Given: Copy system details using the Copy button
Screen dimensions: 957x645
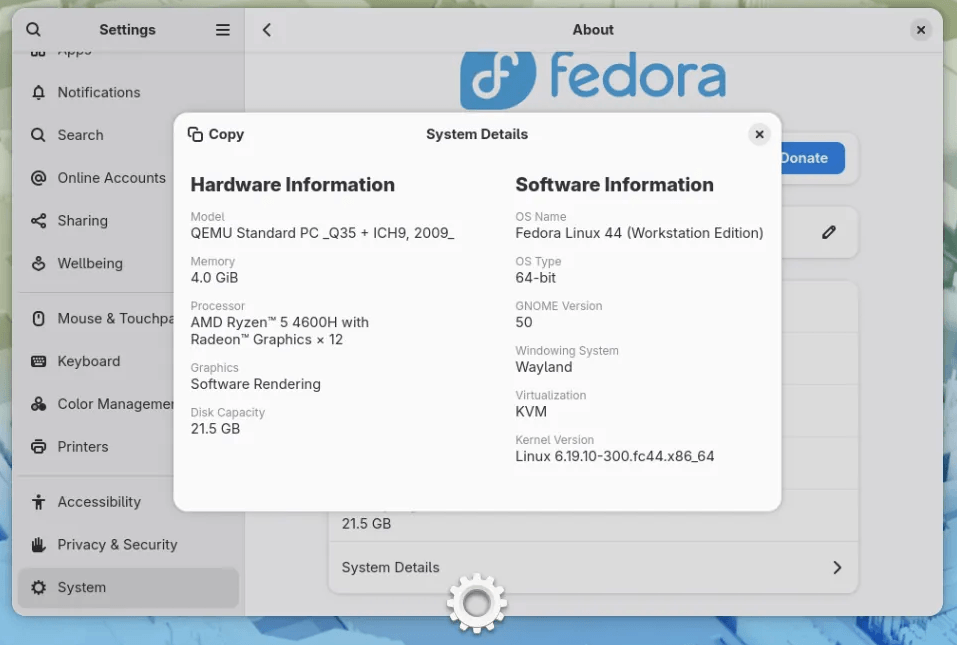Looking at the screenshot, I should (216, 133).
